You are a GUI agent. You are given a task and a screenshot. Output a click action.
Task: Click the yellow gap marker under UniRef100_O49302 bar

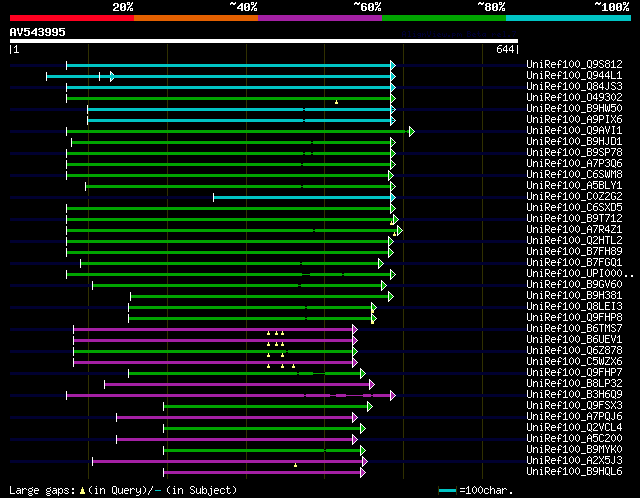coord(336,102)
